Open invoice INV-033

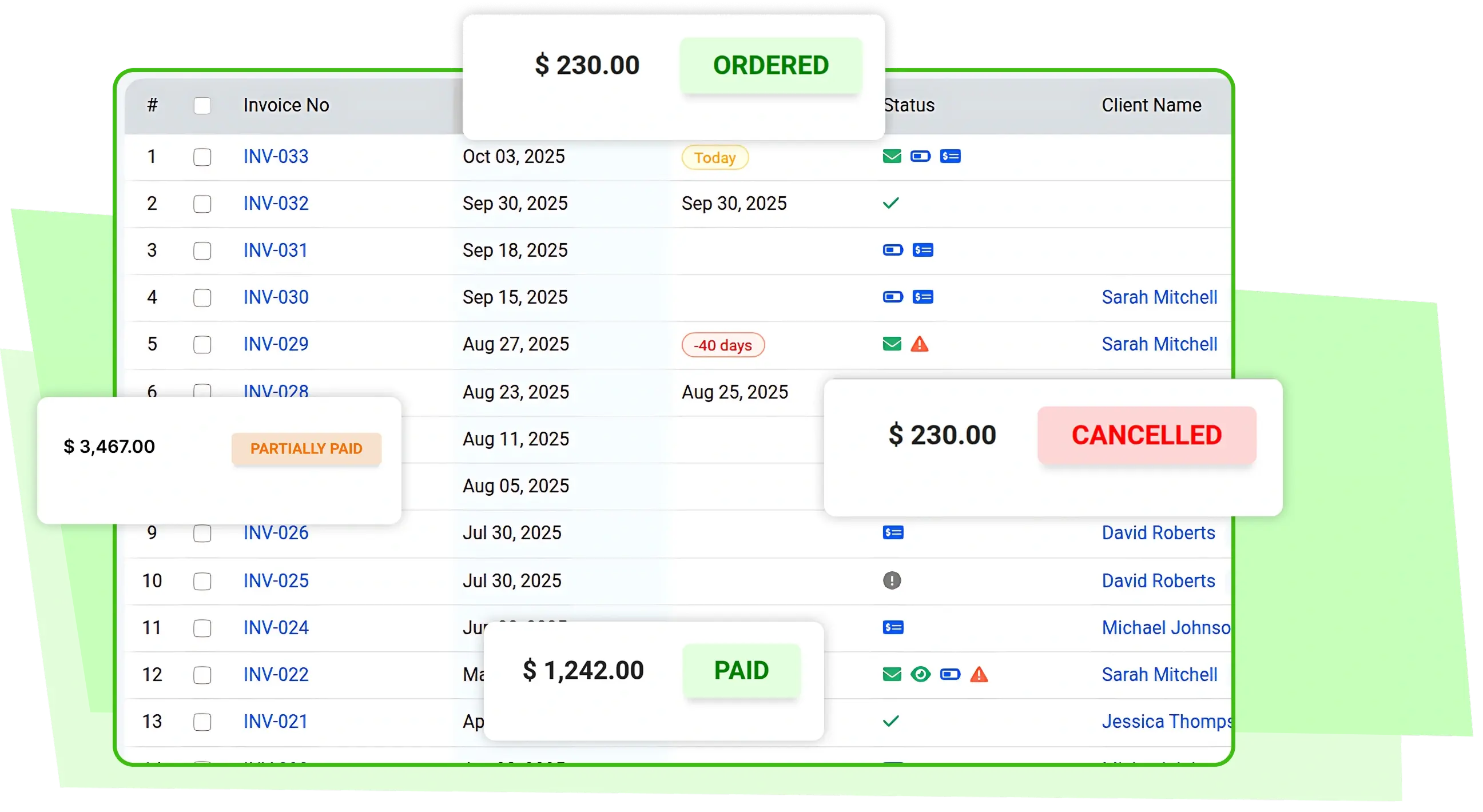coord(276,156)
